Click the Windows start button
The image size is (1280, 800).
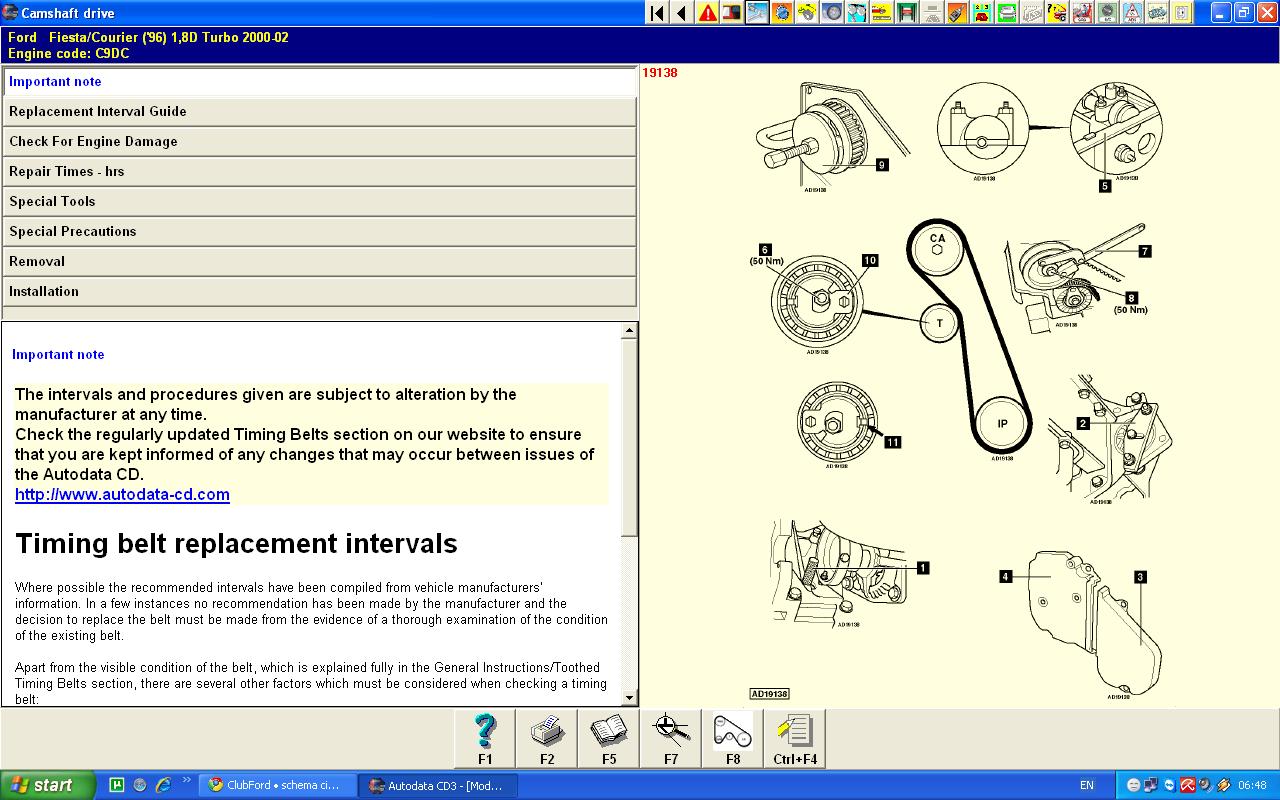47,785
